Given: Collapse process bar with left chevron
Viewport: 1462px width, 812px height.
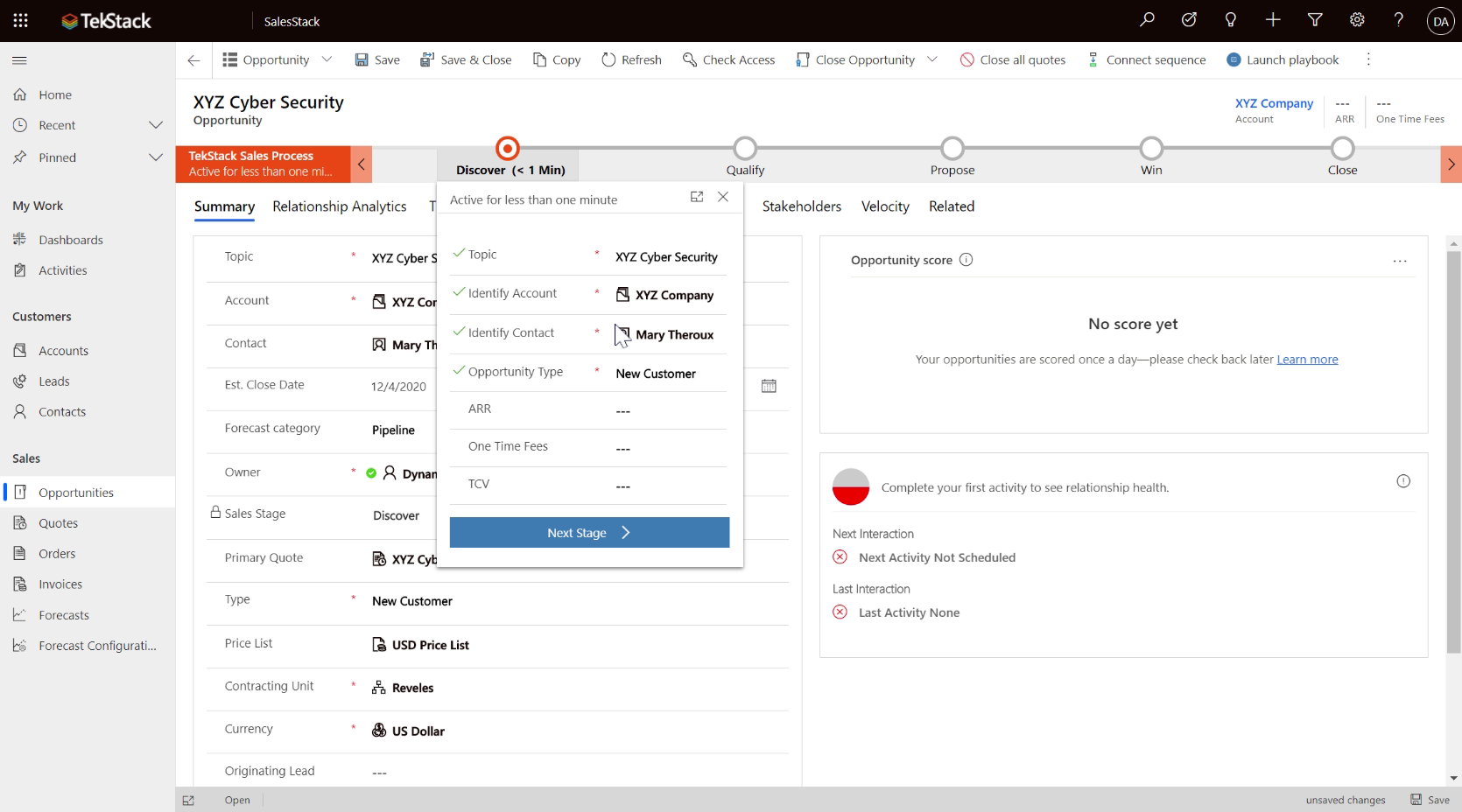Looking at the screenshot, I should pos(361,164).
